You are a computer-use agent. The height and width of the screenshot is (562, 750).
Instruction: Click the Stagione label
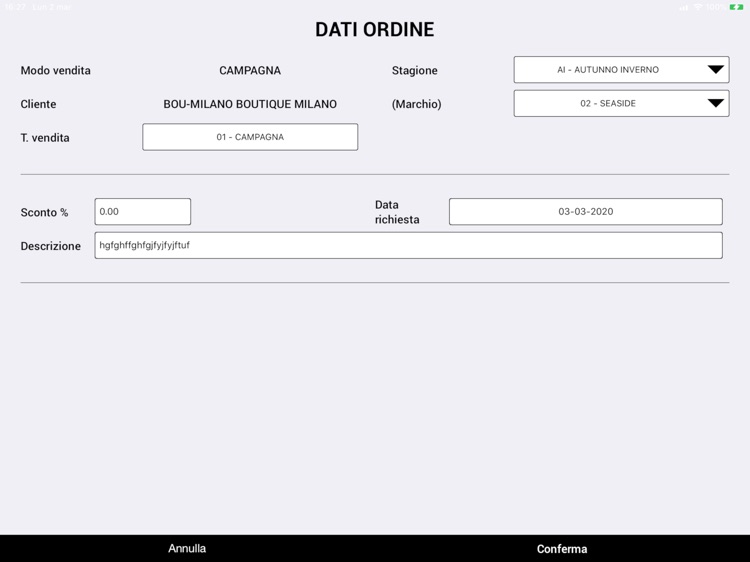tap(415, 70)
